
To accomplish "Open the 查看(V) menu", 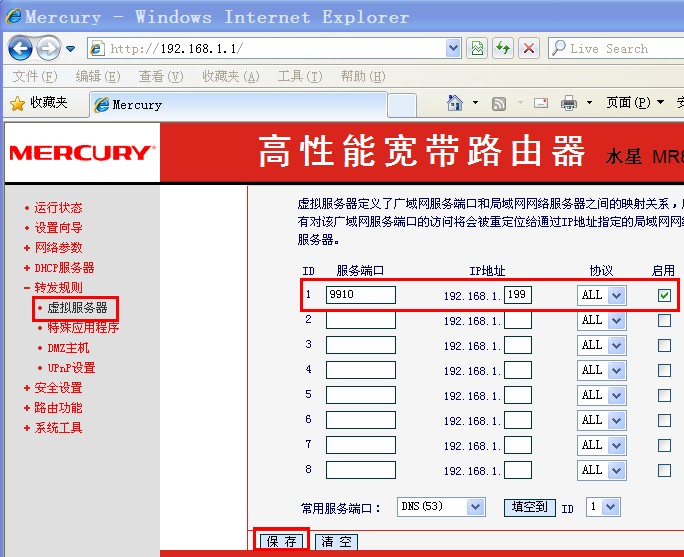I will click(161, 76).
